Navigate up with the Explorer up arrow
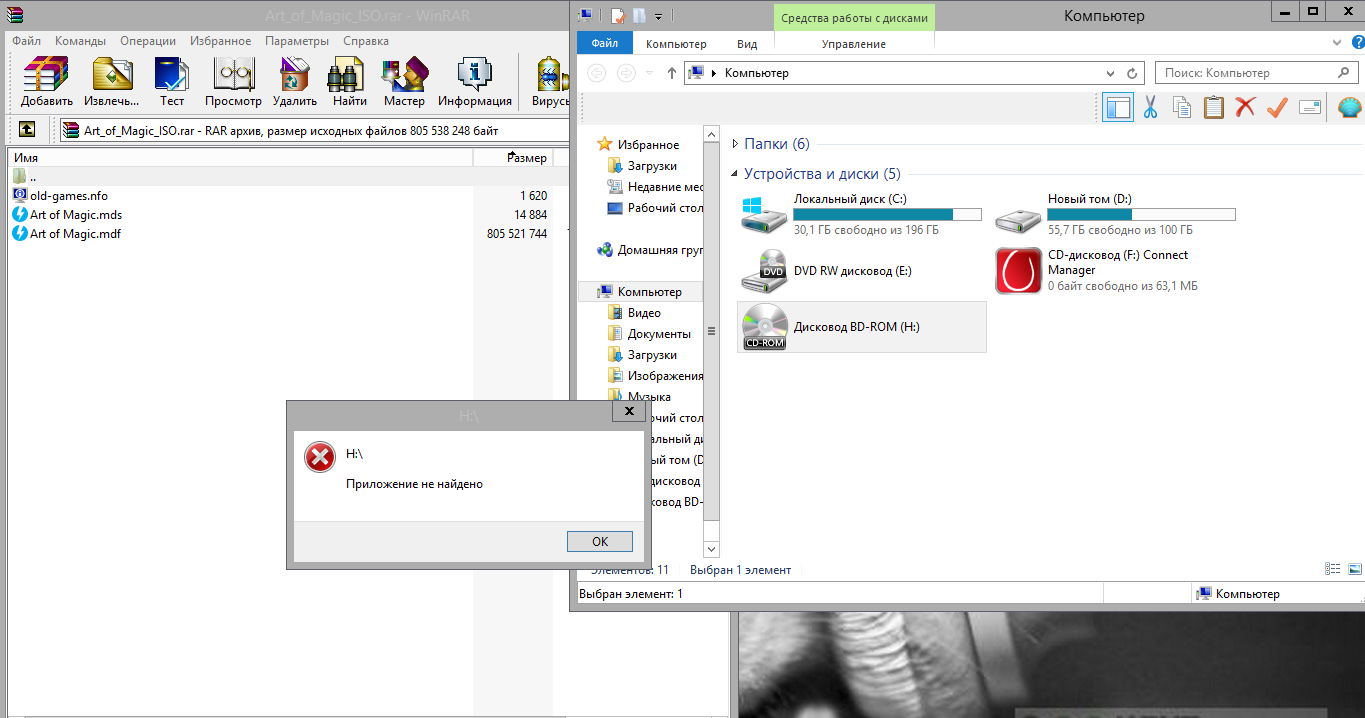Viewport: 1365px width, 718px height. pos(672,73)
